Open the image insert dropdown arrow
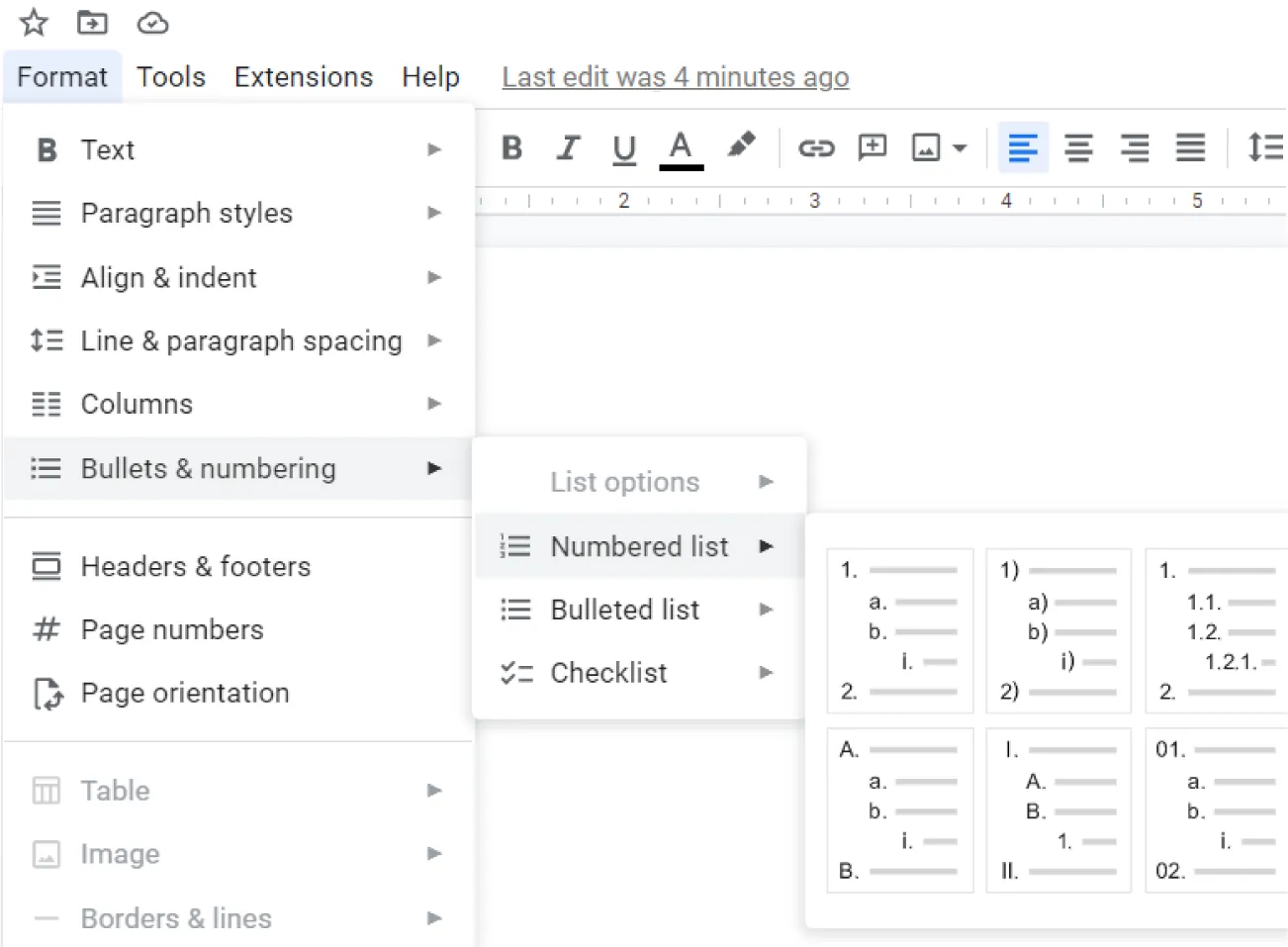Viewport: 1288px width, 947px height. coord(959,147)
